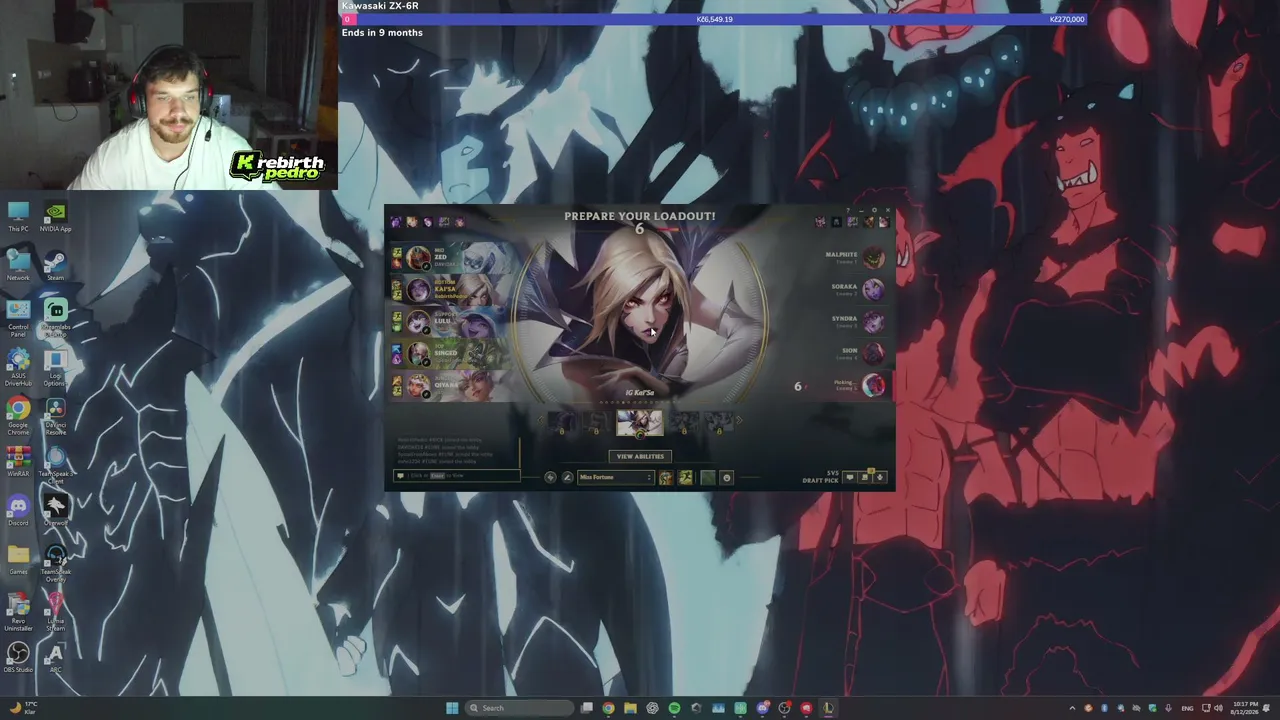This screenshot has height=720, width=1280.
Task: Open DaVinci Resolve desktop shortcut
Action: (56, 415)
